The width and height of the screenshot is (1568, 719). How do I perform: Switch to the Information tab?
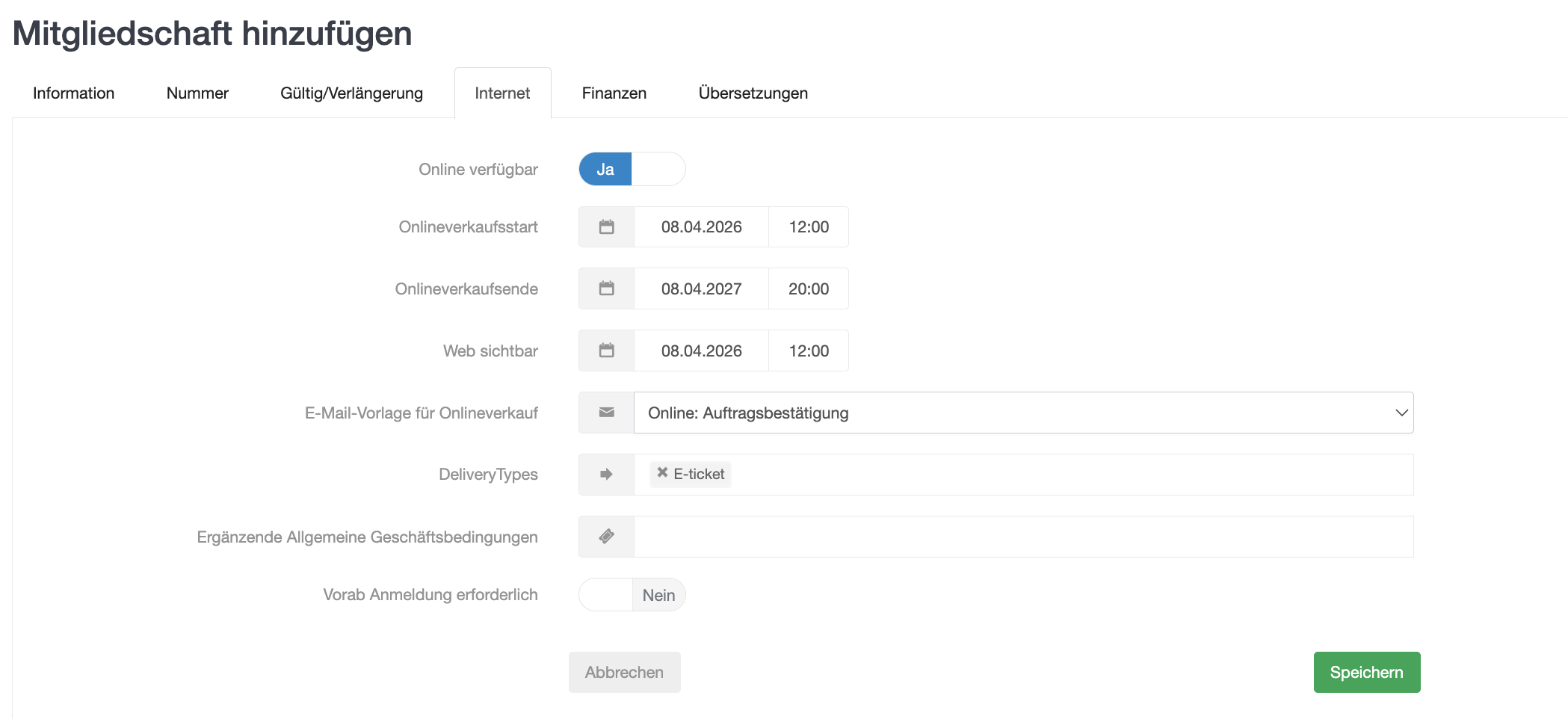coord(73,93)
